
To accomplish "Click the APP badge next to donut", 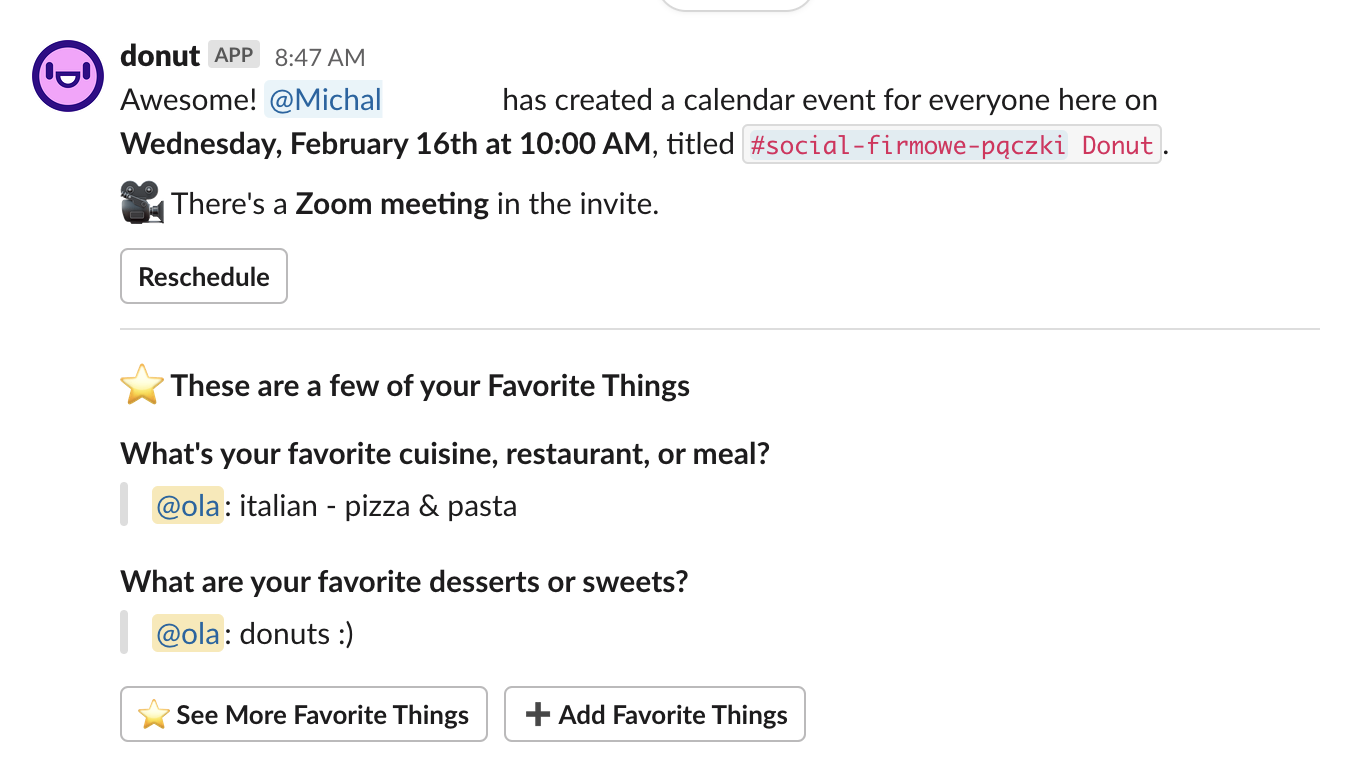I will 234,55.
